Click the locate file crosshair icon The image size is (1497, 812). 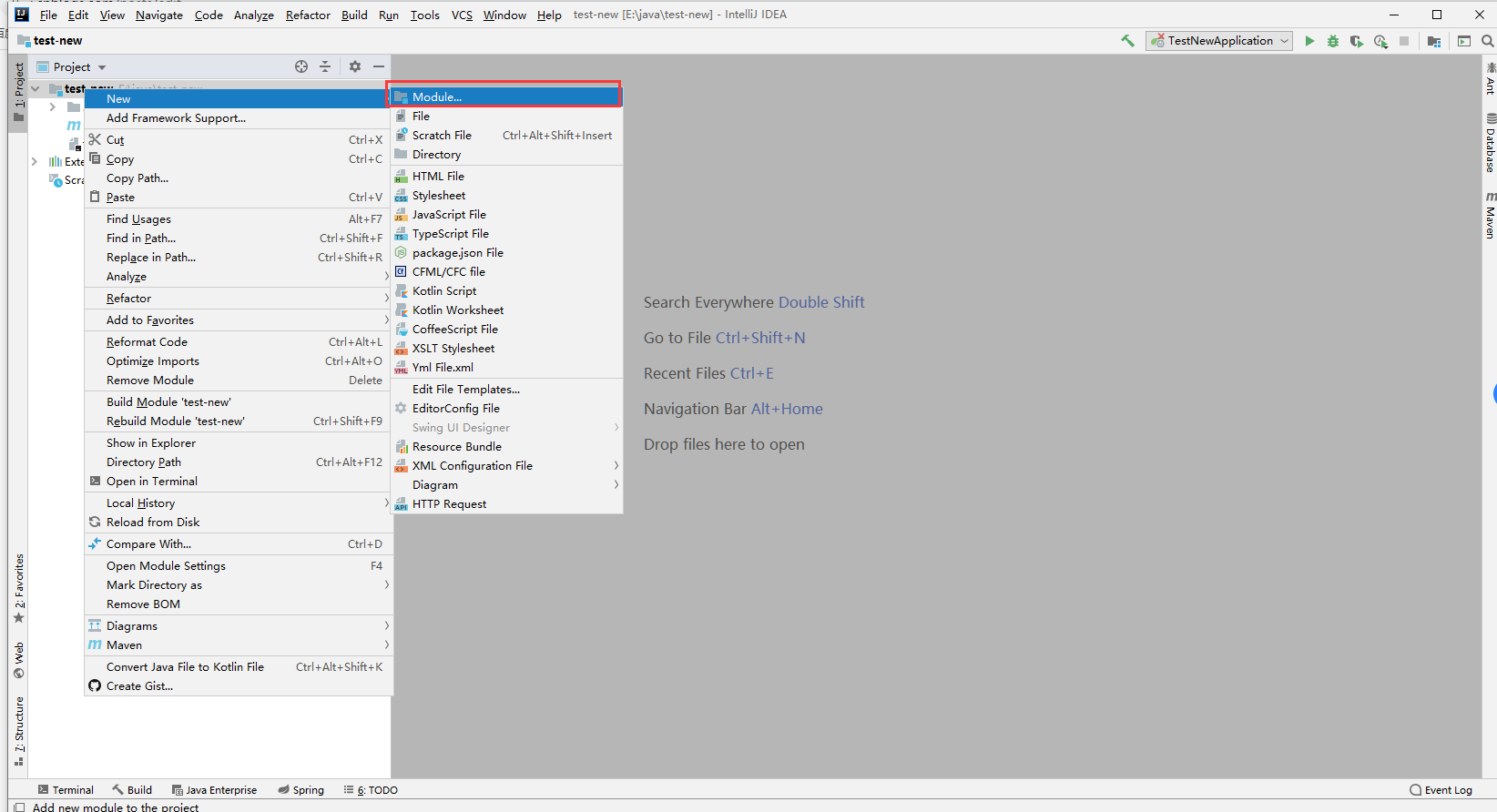(x=301, y=66)
